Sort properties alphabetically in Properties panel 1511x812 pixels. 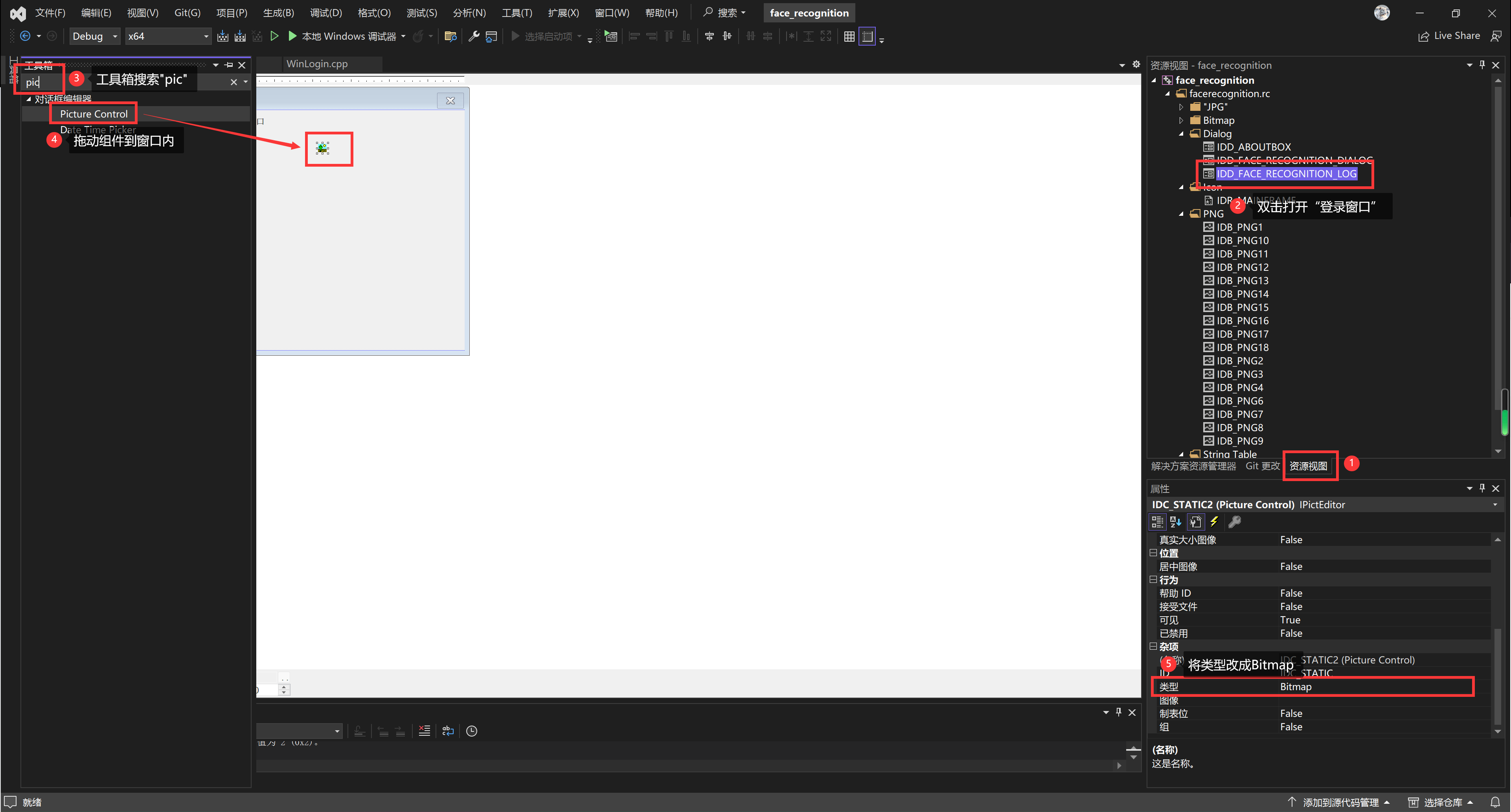click(x=1175, y=522)
